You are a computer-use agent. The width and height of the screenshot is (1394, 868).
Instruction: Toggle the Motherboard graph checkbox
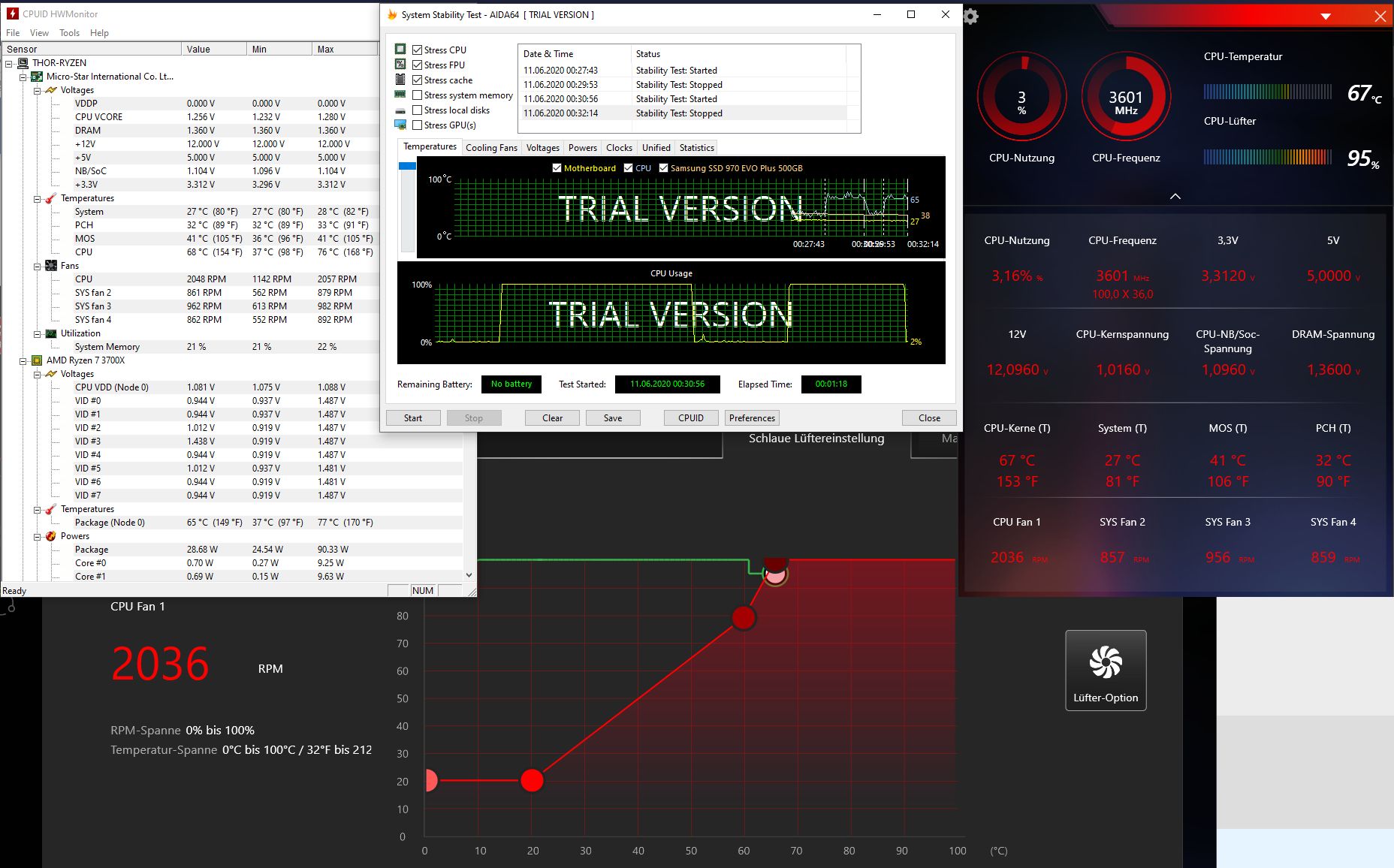[x=557, y=168]
